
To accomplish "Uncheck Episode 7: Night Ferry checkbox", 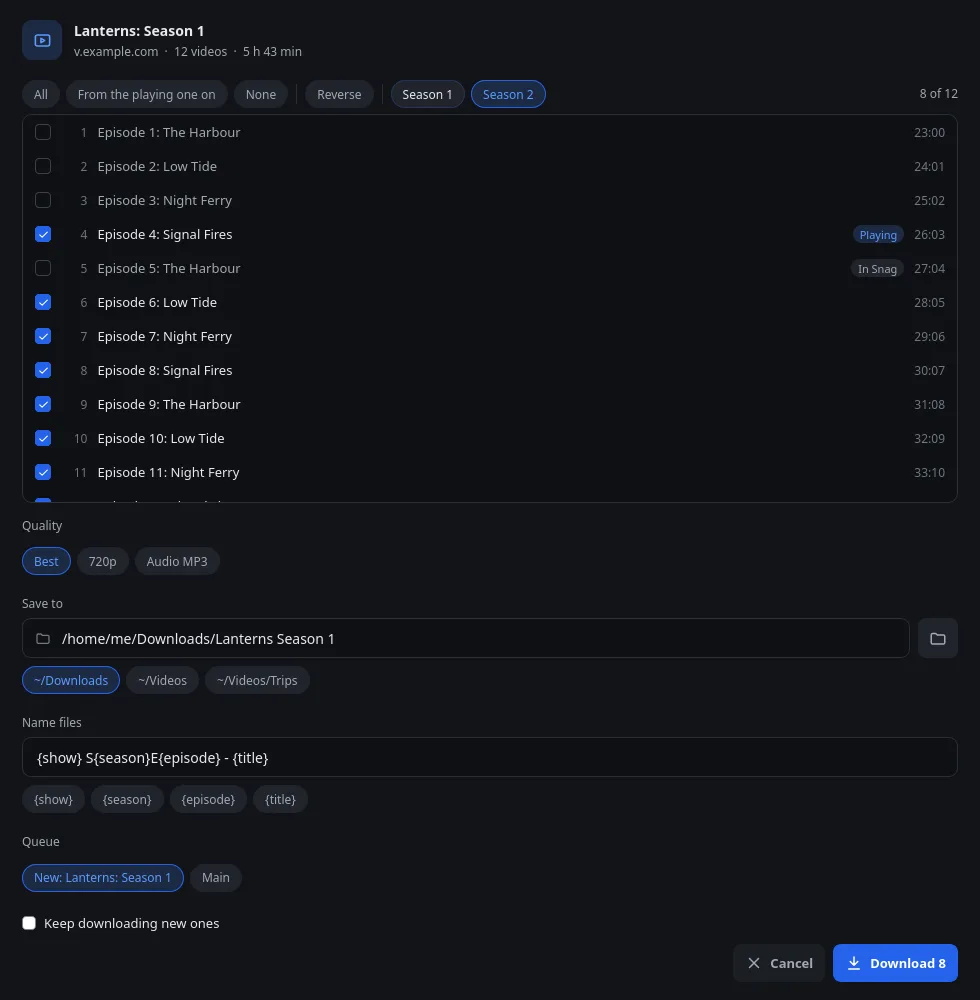I will 43,336.
